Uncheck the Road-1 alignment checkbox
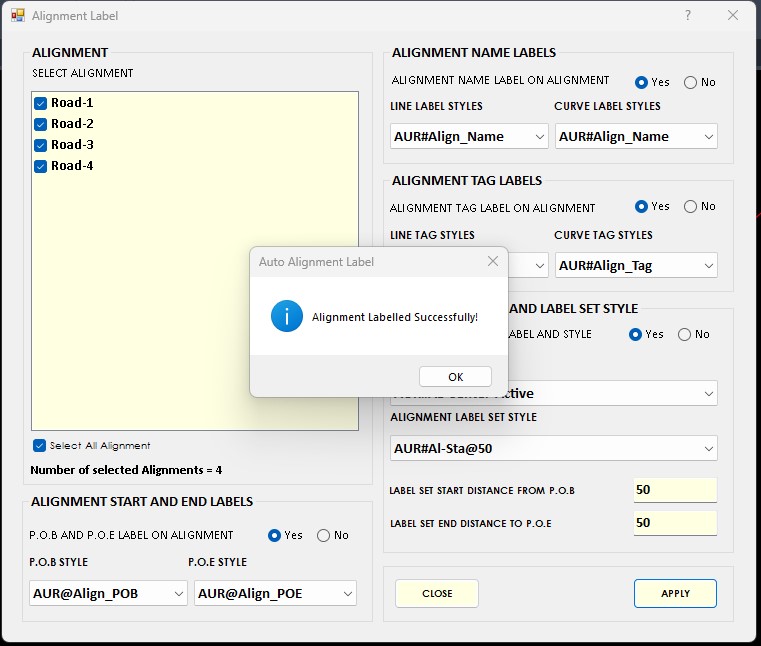Viewport: 761px width, 646px height. click(41, 103)
